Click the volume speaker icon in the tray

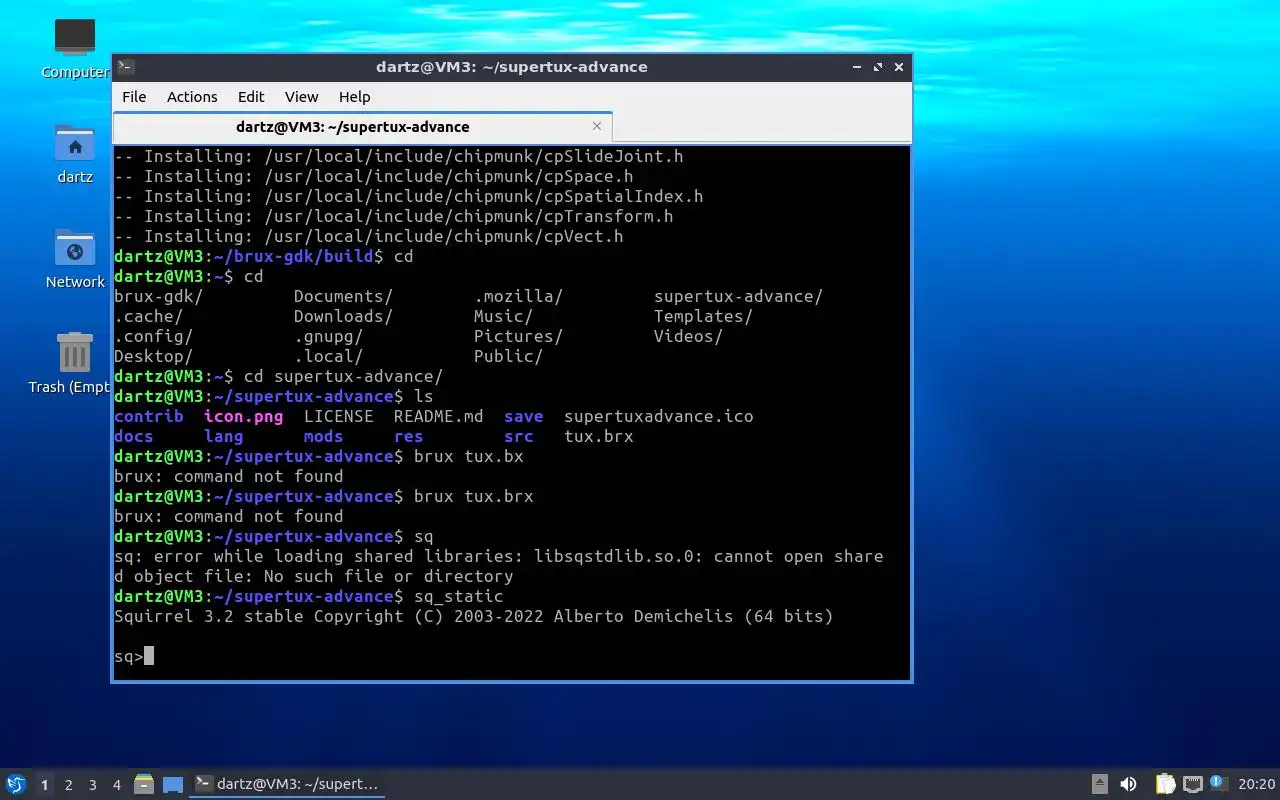[1128, 785]
